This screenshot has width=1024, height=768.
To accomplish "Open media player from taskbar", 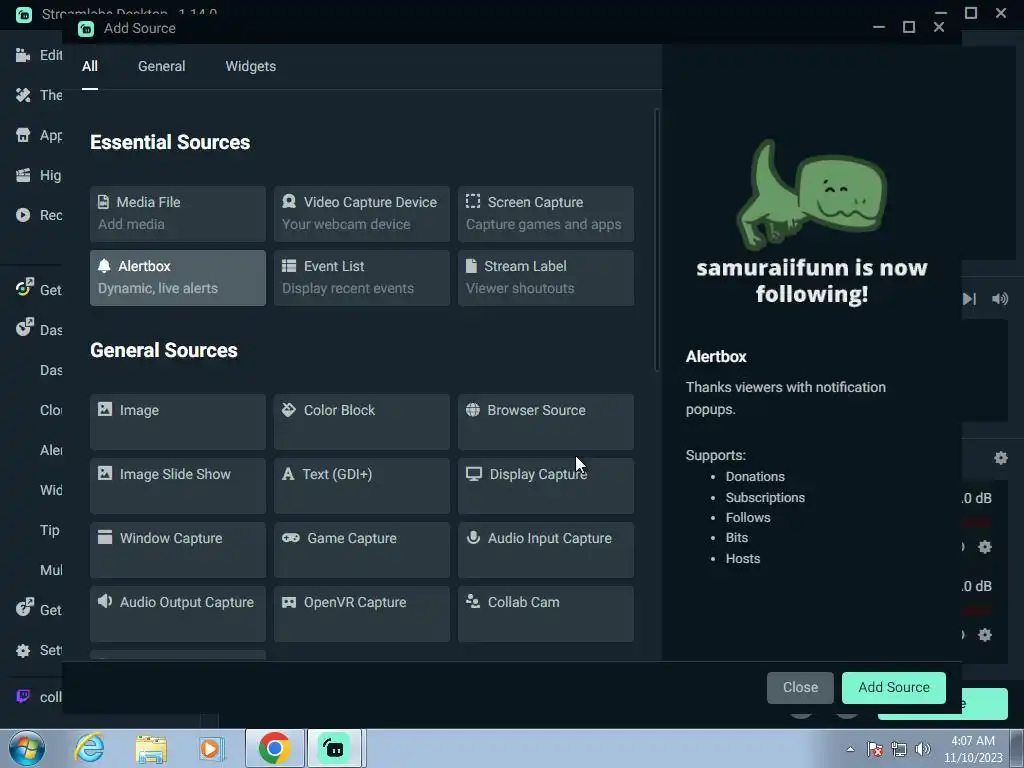I will pos(211,748).
